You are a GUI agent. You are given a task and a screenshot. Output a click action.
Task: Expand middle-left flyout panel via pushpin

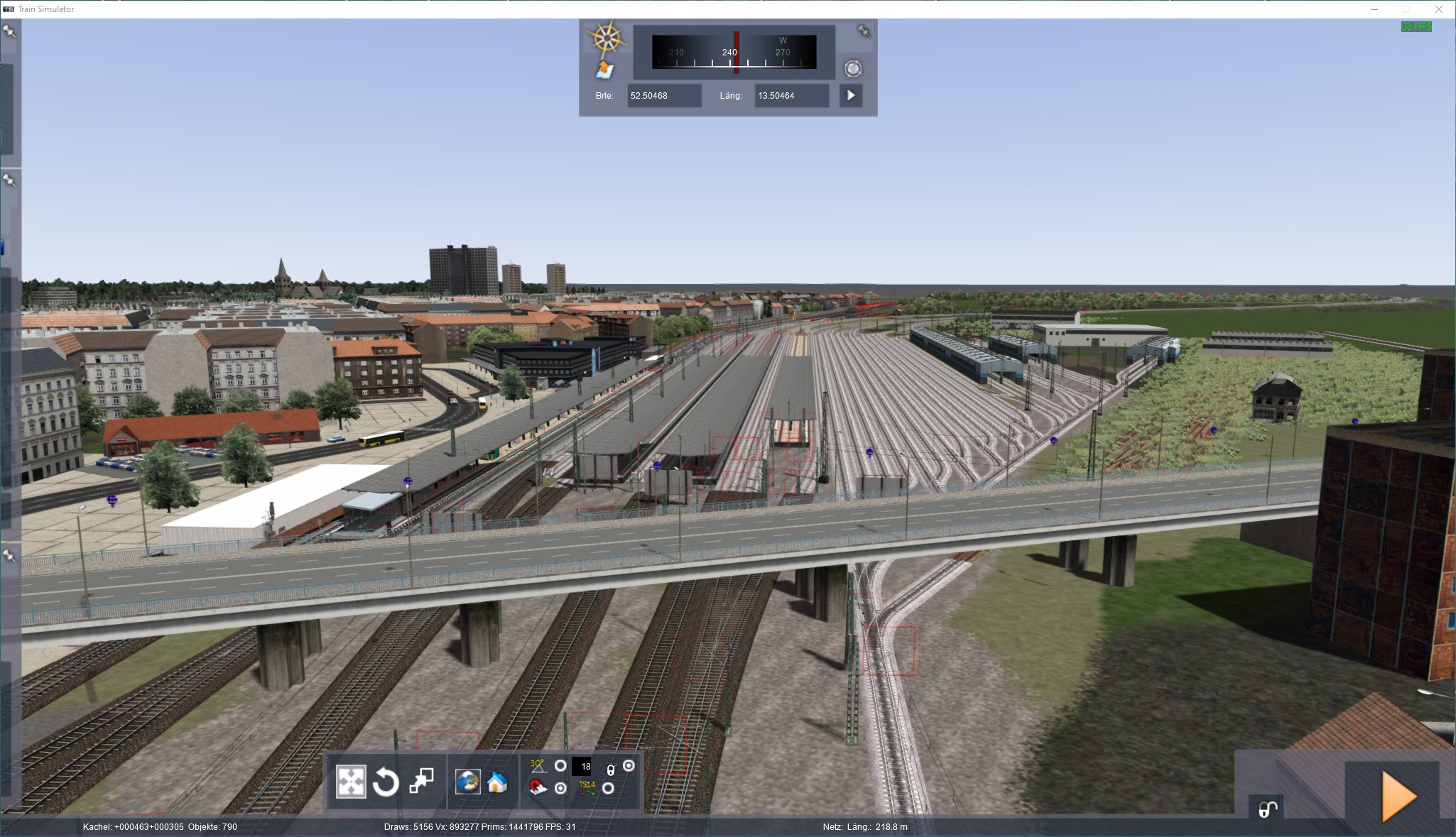pyautogui.click(x=9, y=180)
